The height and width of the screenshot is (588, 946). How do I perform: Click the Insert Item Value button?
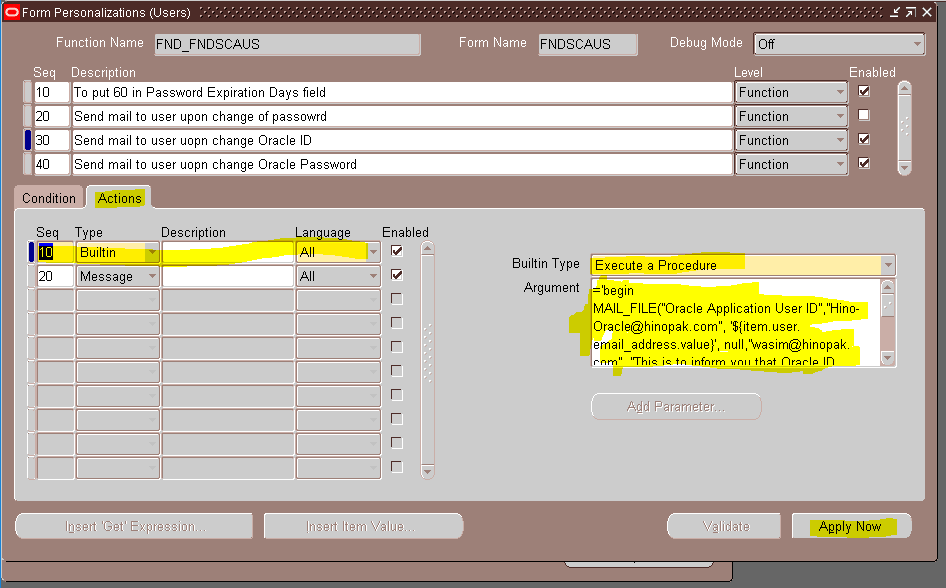click(362, 525)
